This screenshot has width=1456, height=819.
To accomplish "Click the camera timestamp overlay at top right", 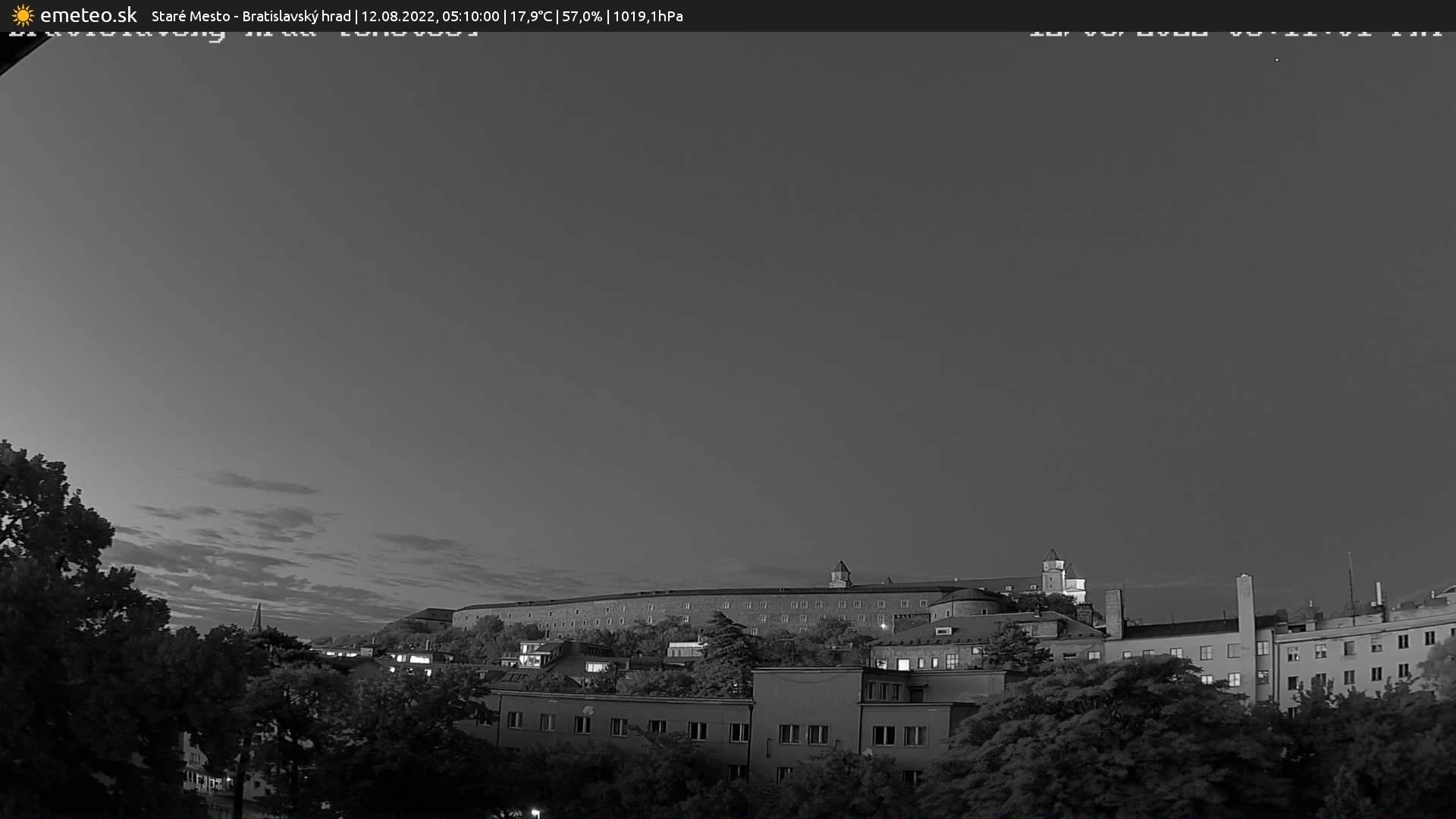I will pos(1235,34).
